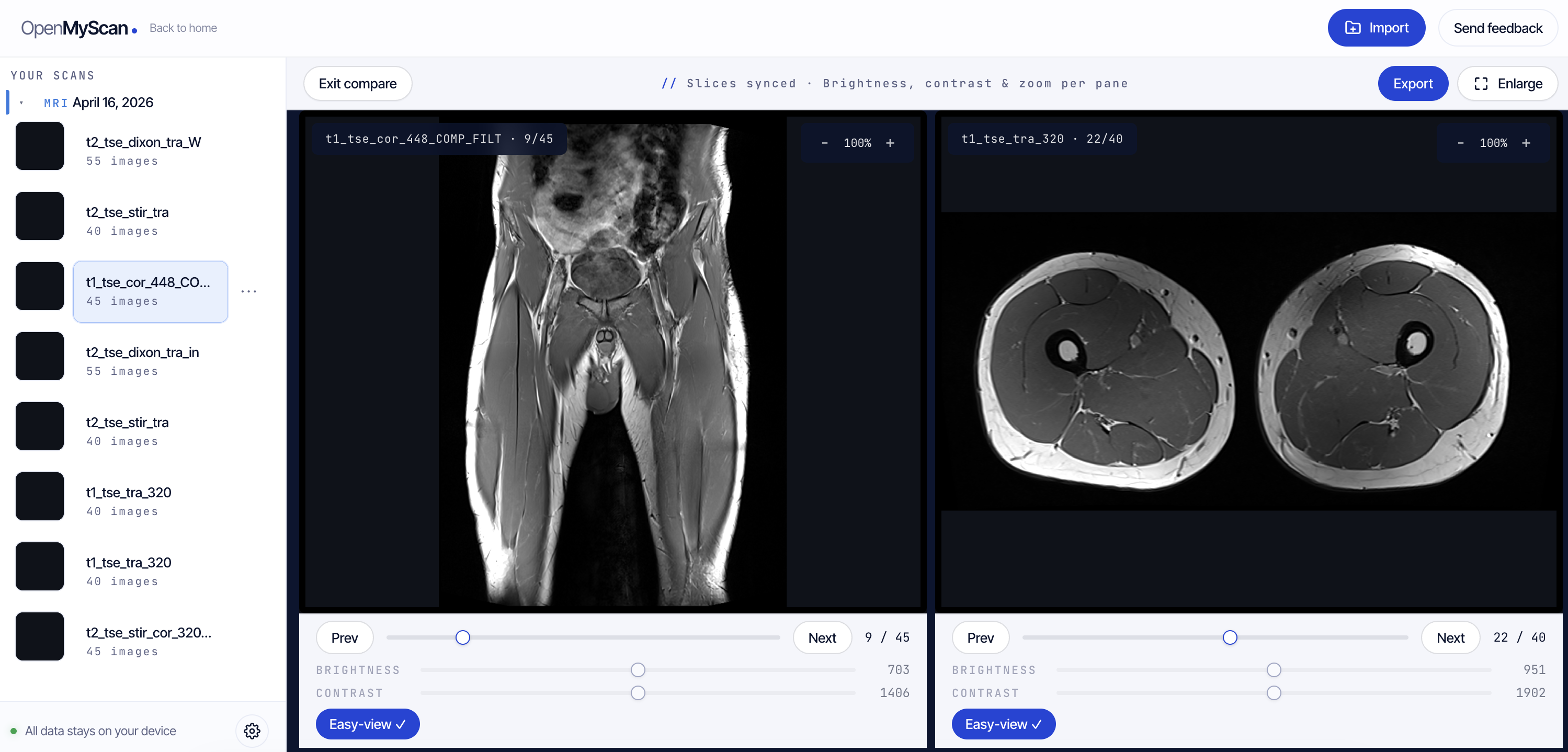Toggle Easy-view in the right pane
The image size is (1568, 752).
tap(1003, 724)
